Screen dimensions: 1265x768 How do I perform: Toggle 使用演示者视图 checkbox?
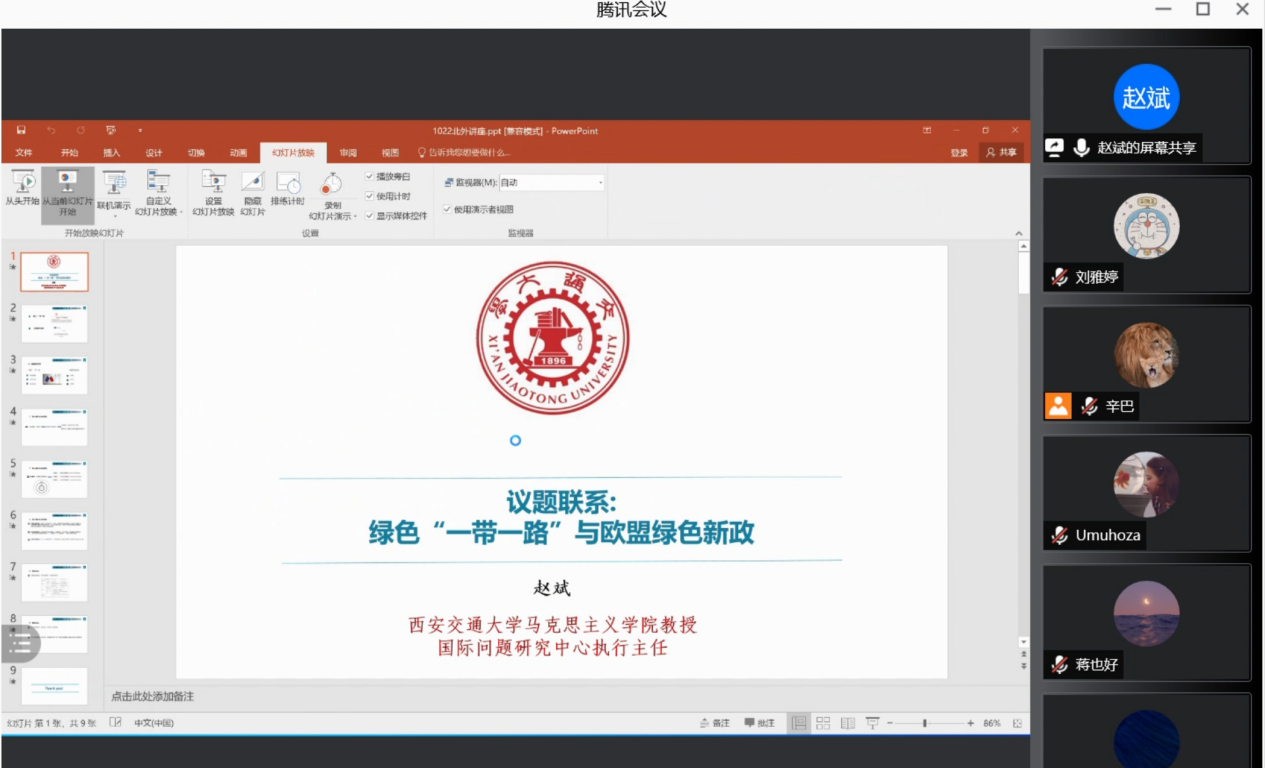point(447,210)
